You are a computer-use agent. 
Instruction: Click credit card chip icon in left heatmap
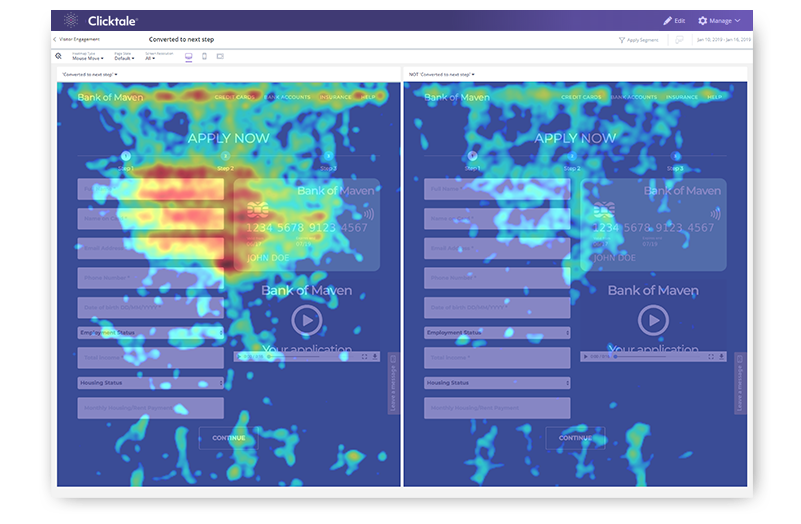pos(257,209)
